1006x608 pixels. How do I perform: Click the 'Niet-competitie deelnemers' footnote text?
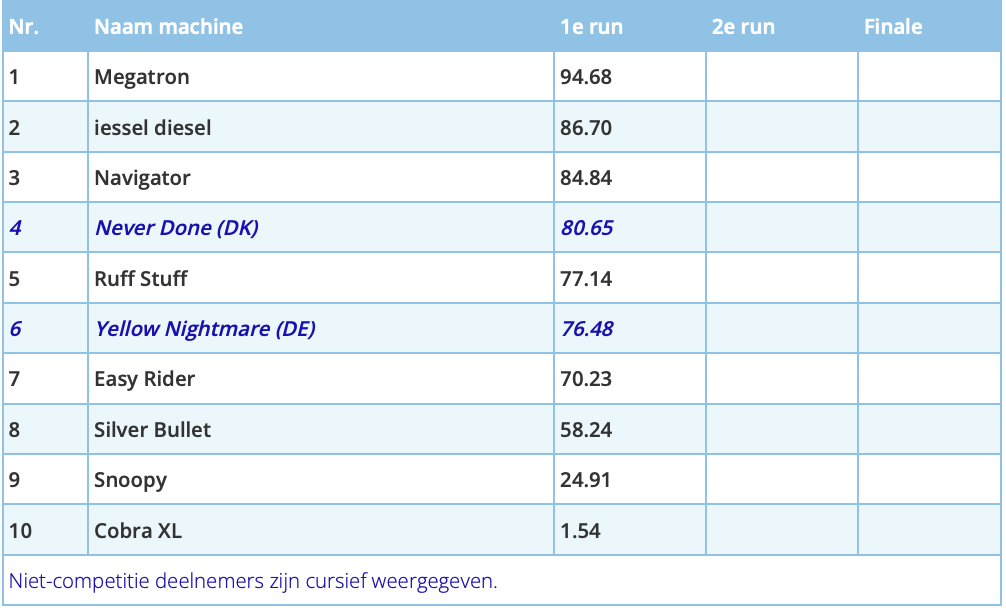253,581
